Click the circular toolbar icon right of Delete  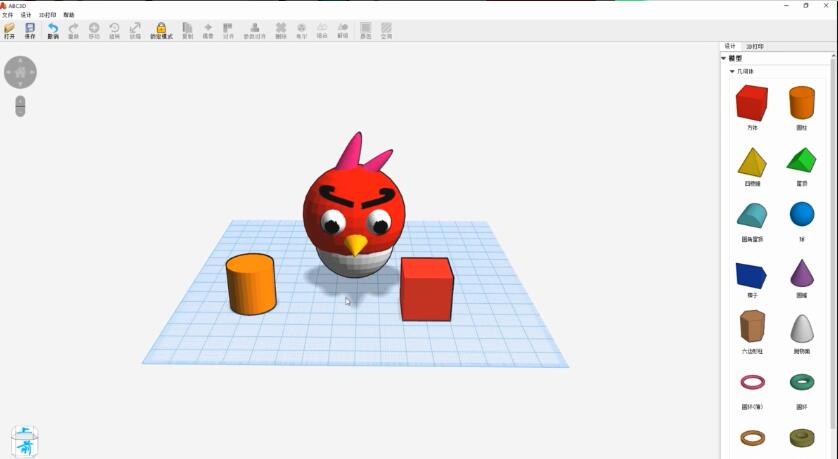coord(301,28)
